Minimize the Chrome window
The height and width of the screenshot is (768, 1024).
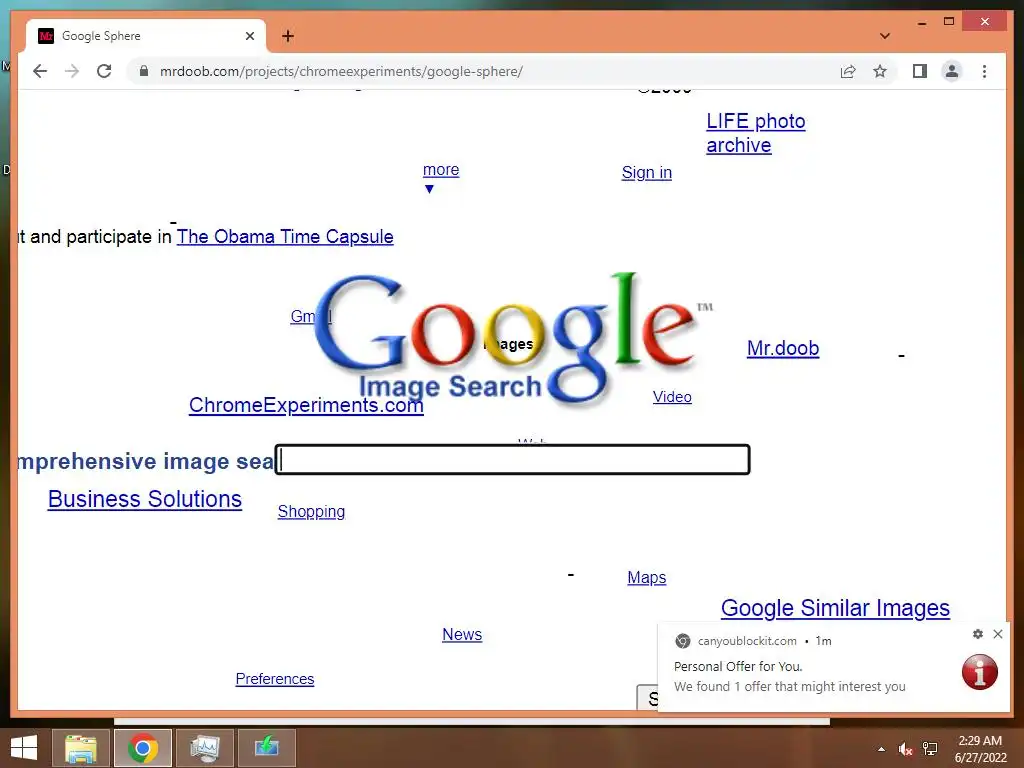922,23
